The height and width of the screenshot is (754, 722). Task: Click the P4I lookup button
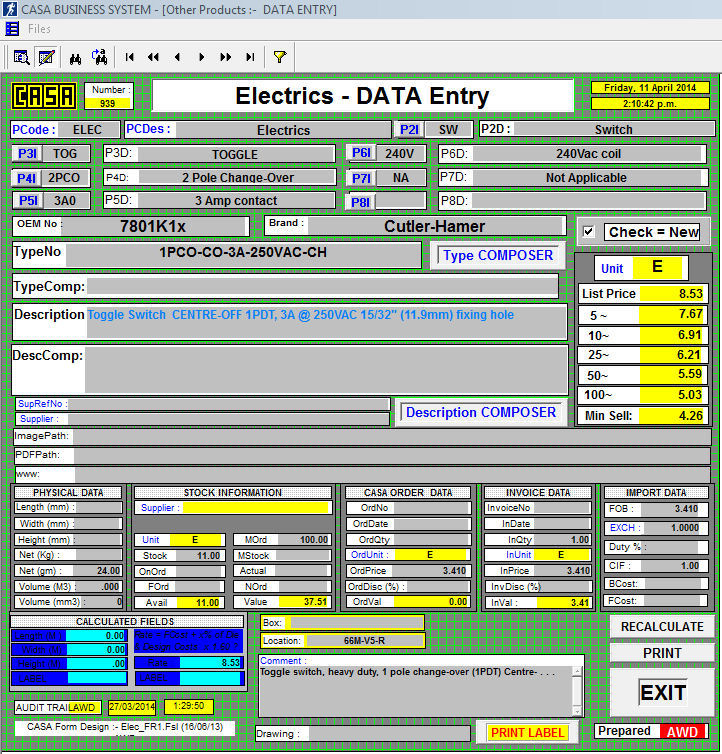[x=26, y=178]
